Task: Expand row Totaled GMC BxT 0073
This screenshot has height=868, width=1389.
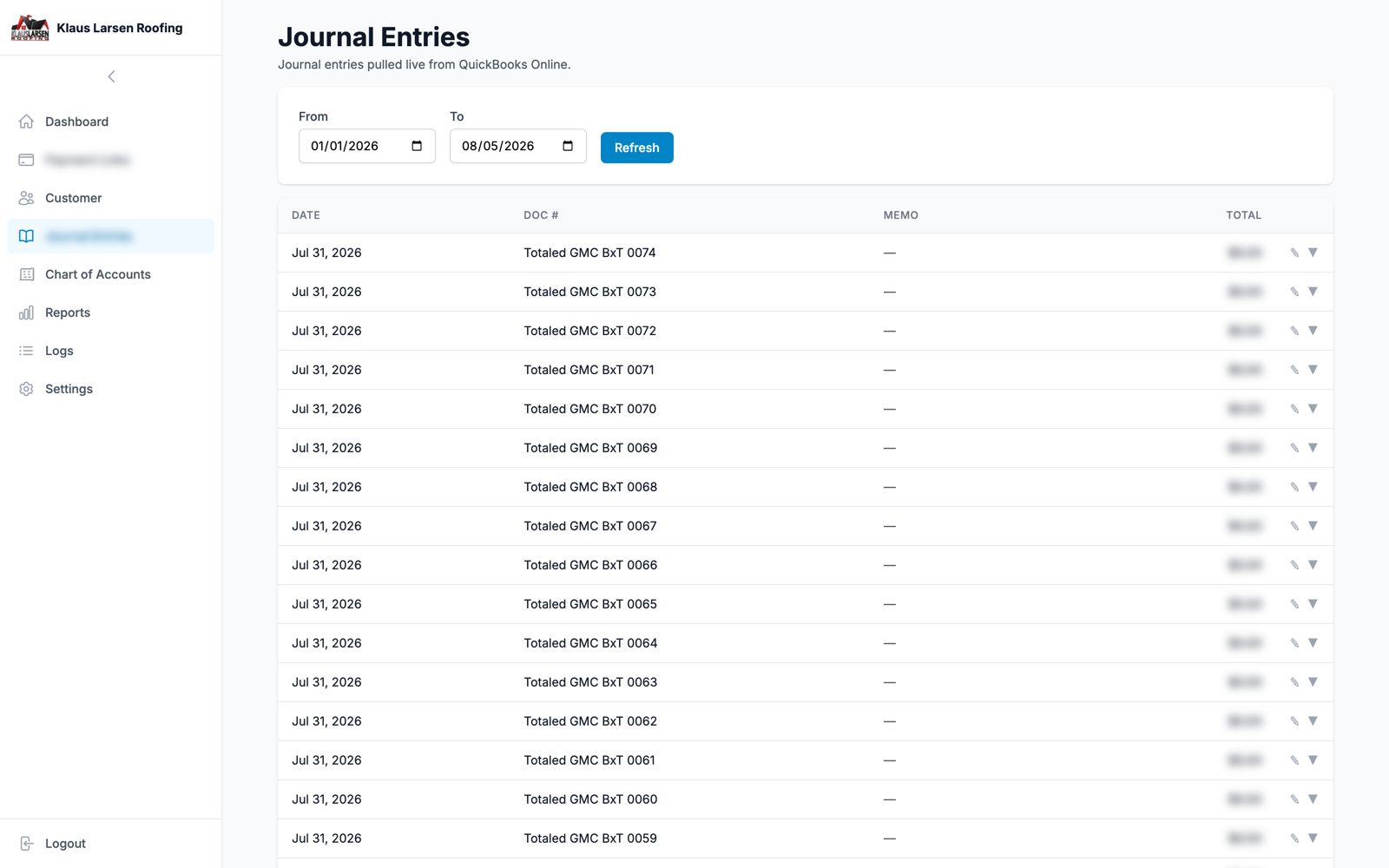Action: tap(1313, 292)
